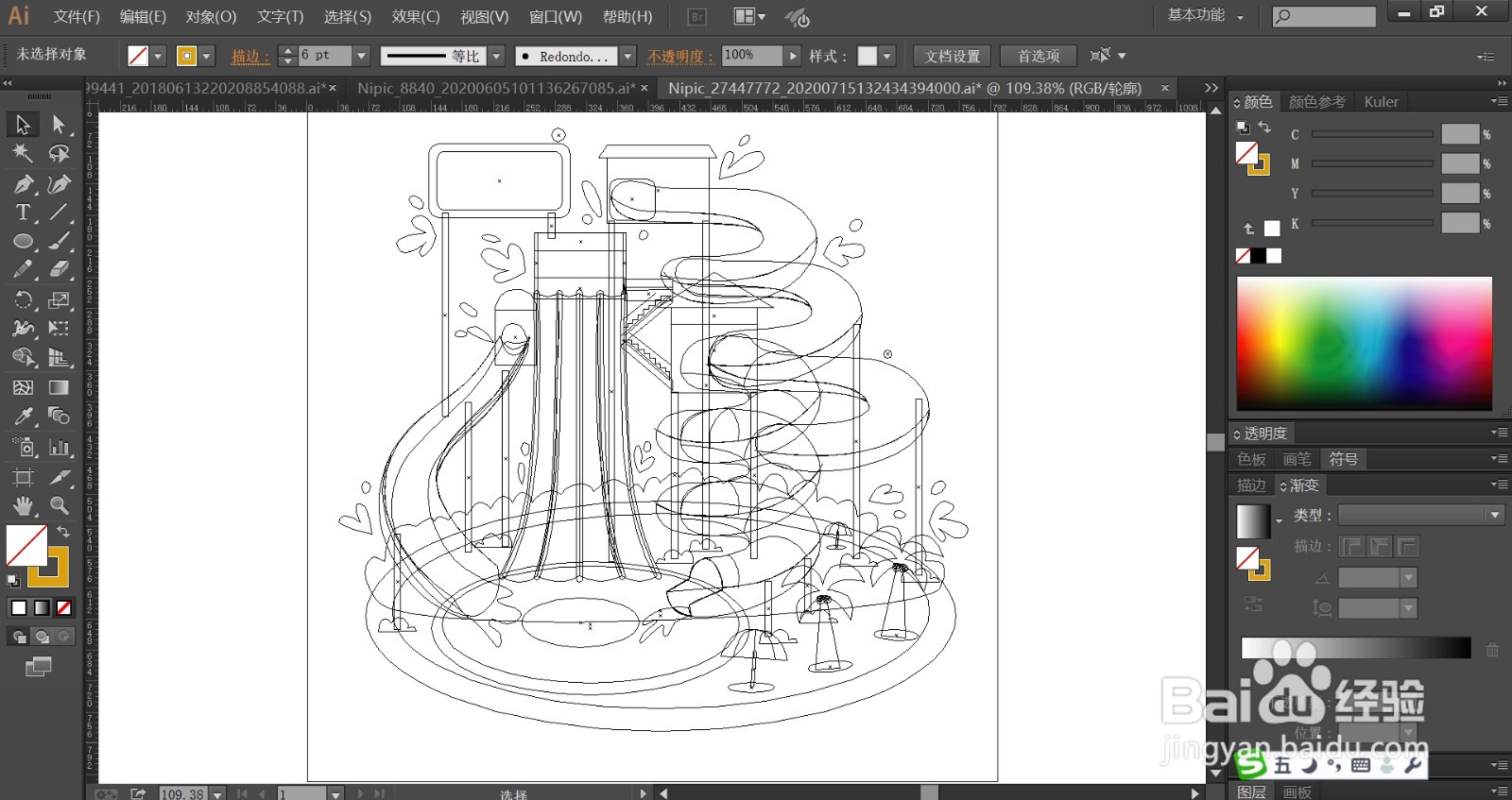Open the stroke weight 6 pt dropdown

click(x=361, y=57)
